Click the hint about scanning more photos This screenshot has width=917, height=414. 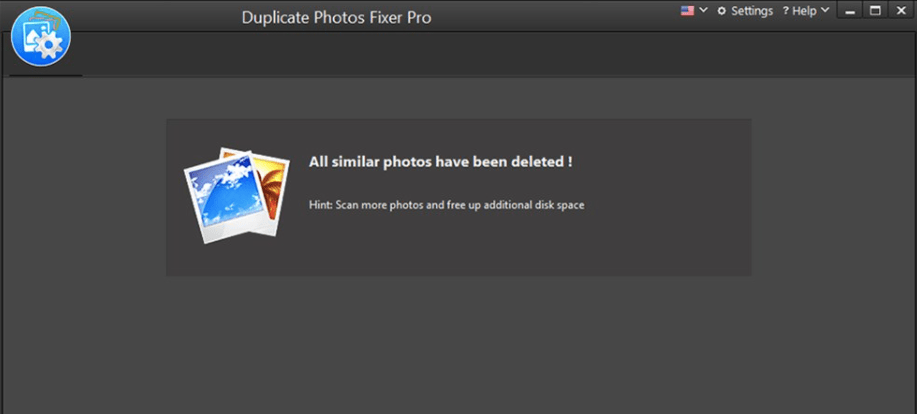pos(446,205)
